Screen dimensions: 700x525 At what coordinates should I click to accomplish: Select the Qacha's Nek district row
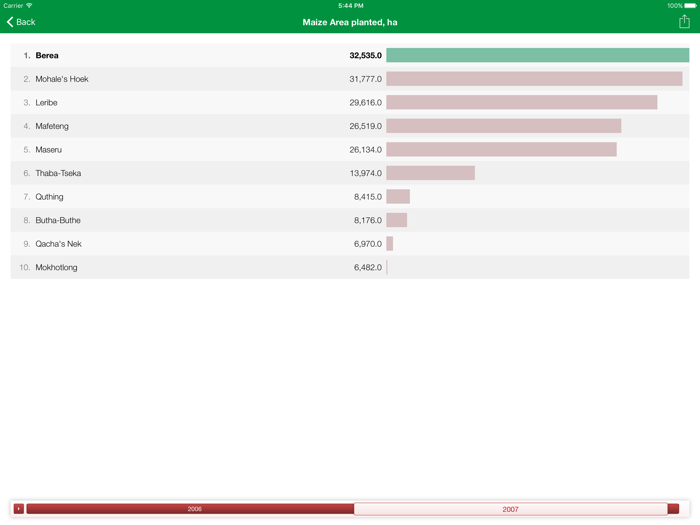350,244
